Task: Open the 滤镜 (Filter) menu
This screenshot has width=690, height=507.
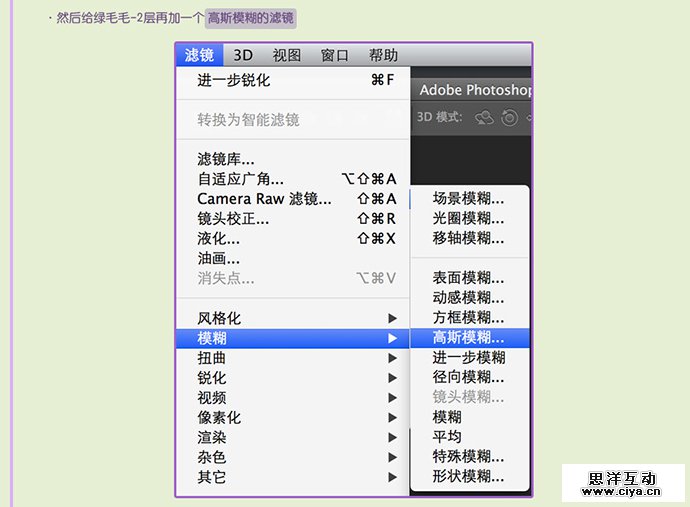Action: click(199, 55)
